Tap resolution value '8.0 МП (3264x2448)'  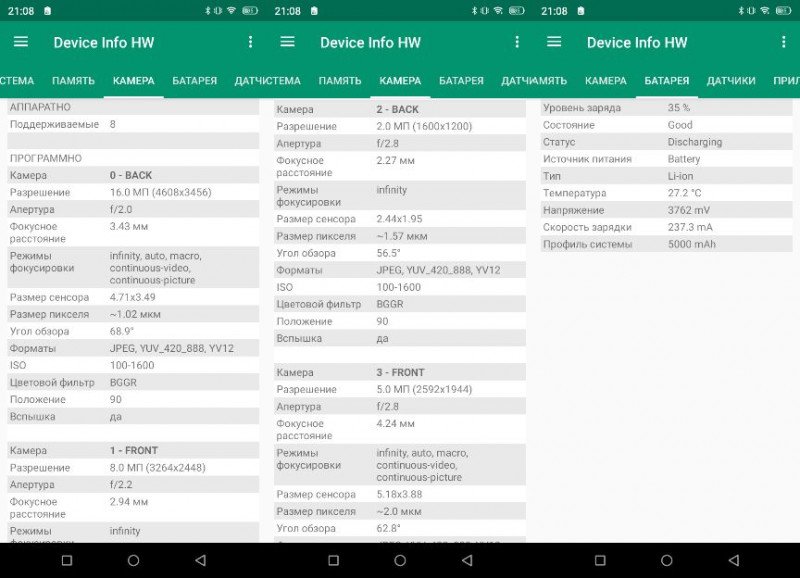[158, 467]
